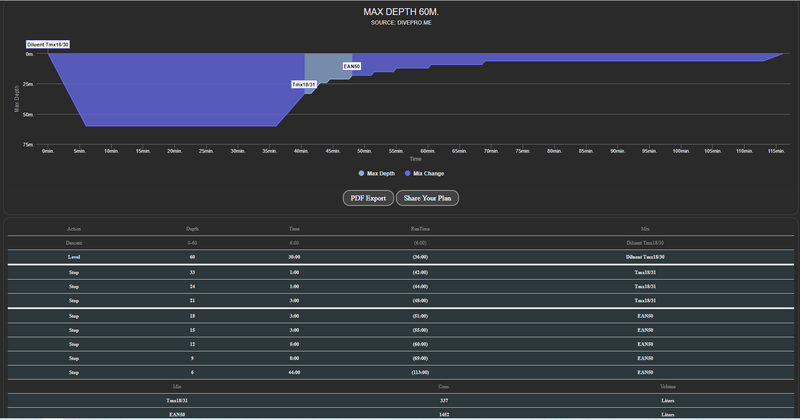The height and width of the screenshot is (420, 800).
Task: Click the PDF Export button
Action: pyautogui.click(x=367, y=198)
